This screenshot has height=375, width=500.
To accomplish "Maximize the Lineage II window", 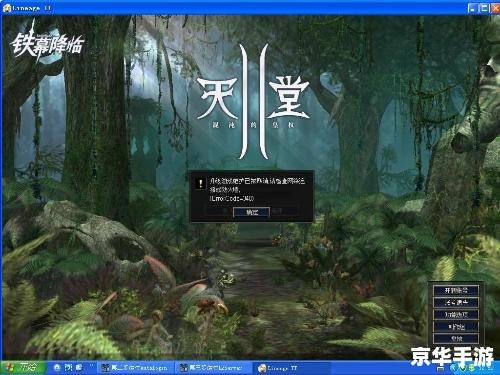I will (484, 8).
